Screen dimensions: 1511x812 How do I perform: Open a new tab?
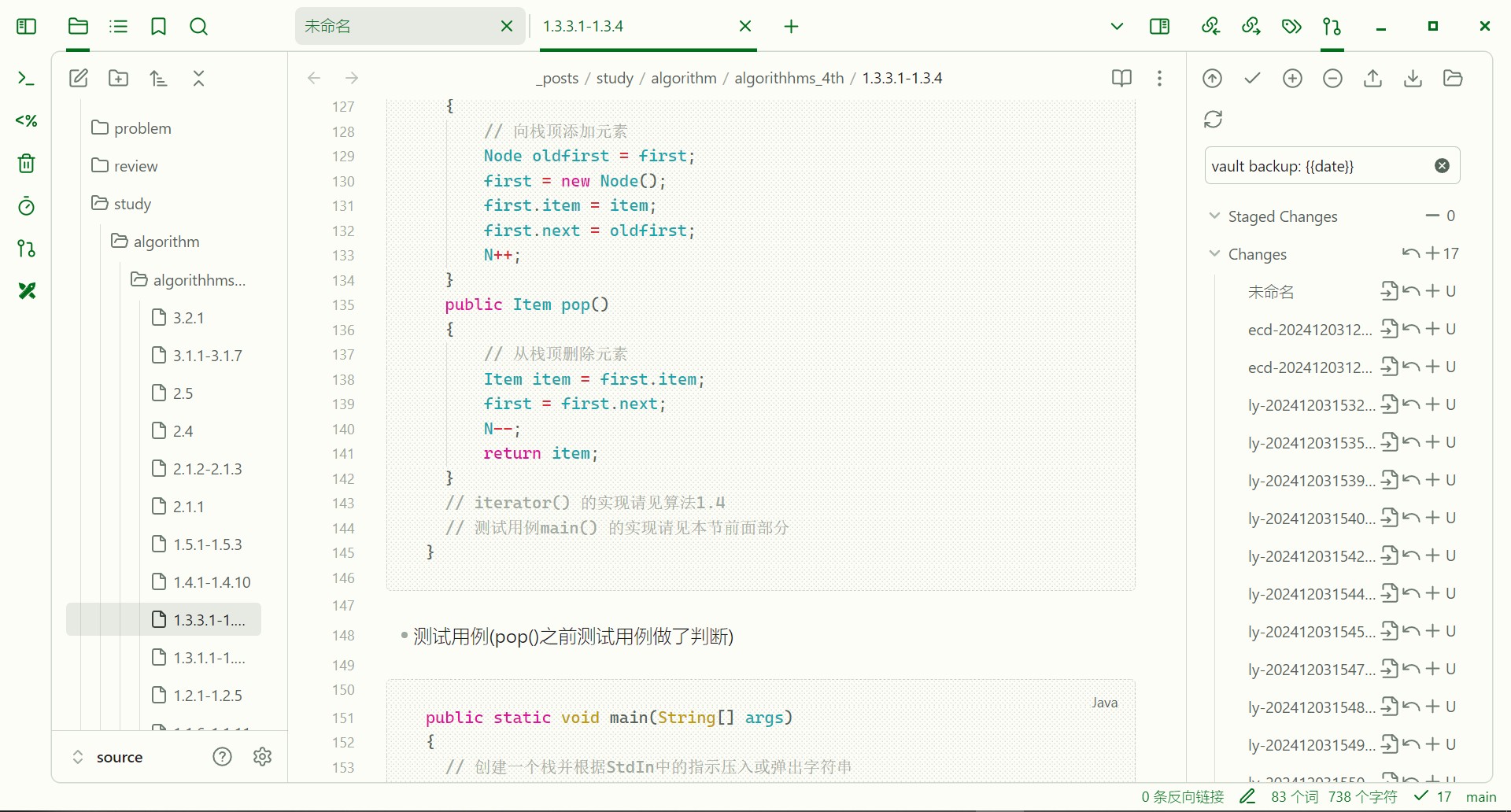tap(792, 27)
